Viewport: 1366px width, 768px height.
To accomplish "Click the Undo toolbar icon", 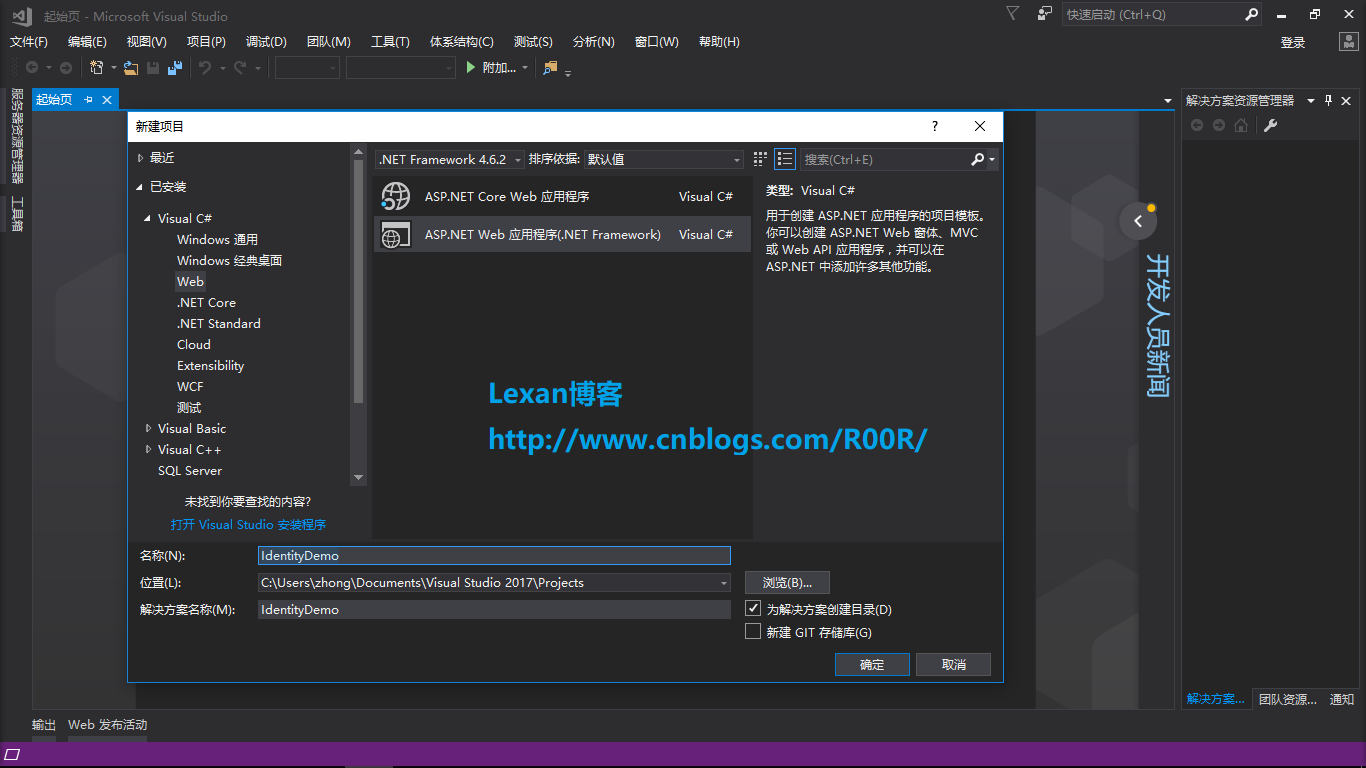I will pyautogui.click(x=205, y=68).
